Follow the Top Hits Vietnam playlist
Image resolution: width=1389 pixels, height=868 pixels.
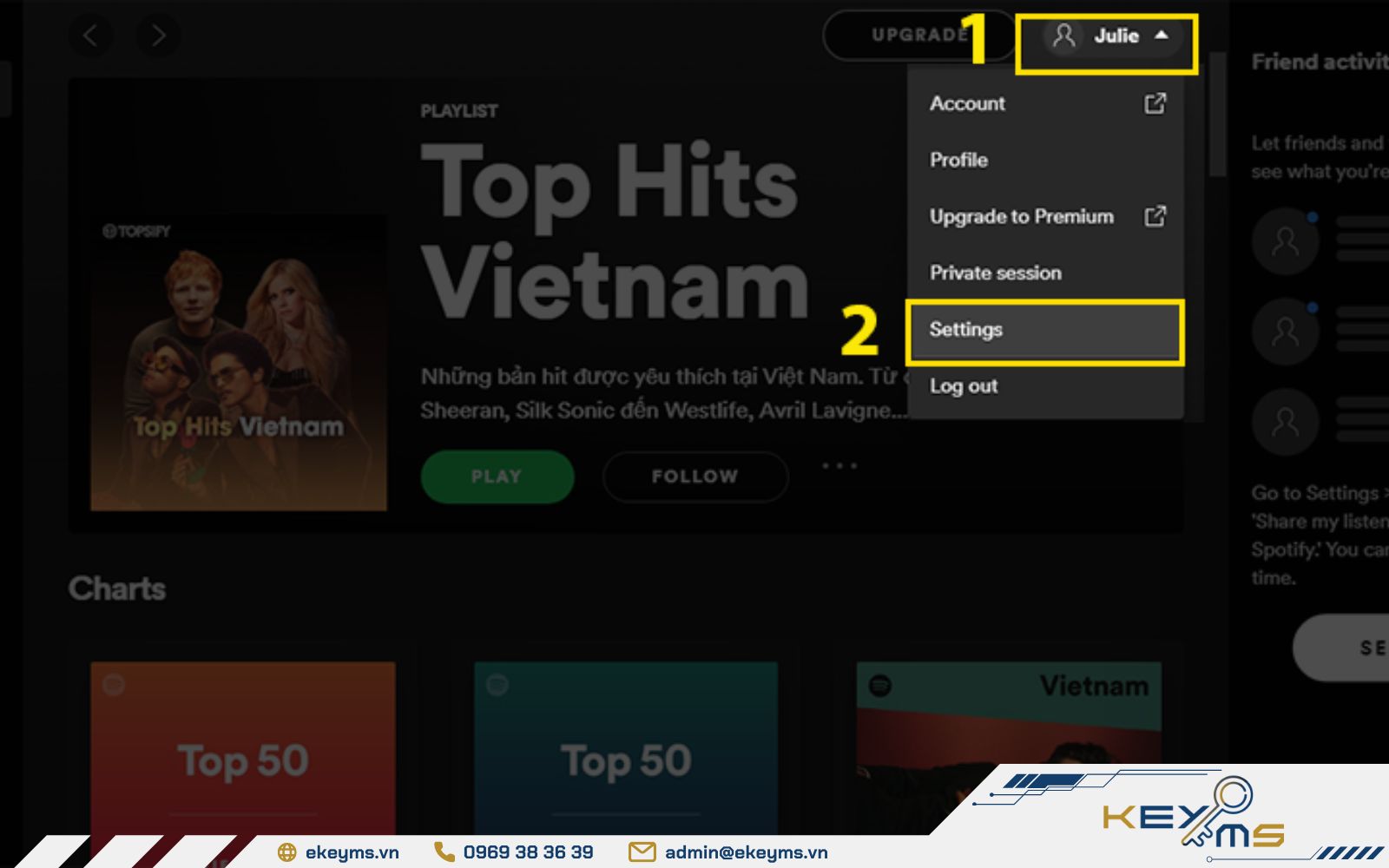coord(695,477)
